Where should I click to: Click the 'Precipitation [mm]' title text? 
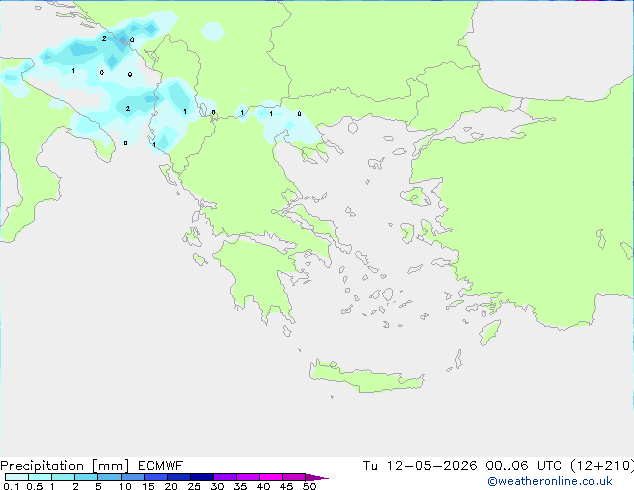[x=65, y=466]
